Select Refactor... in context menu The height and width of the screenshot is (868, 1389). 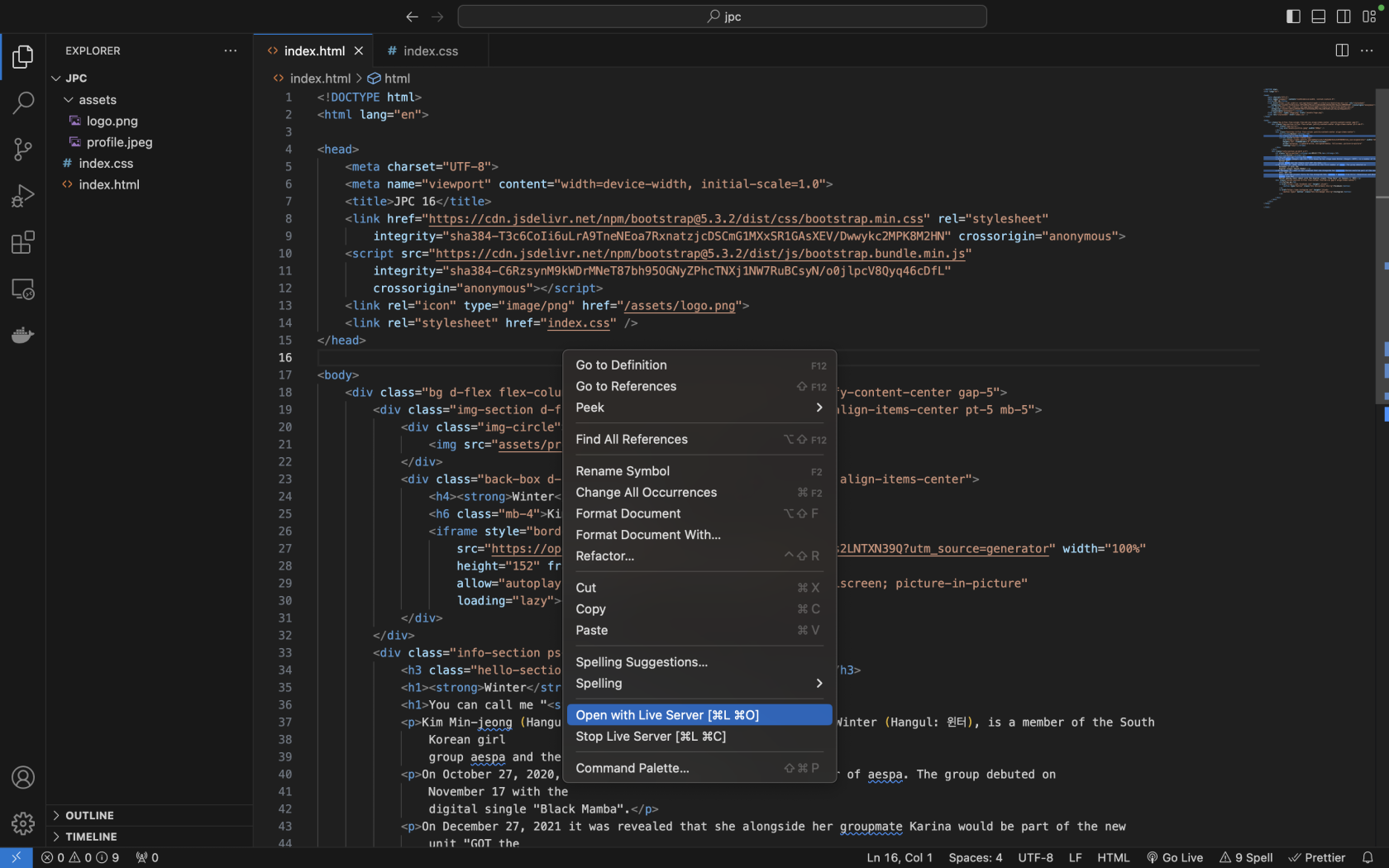[699, 556]
